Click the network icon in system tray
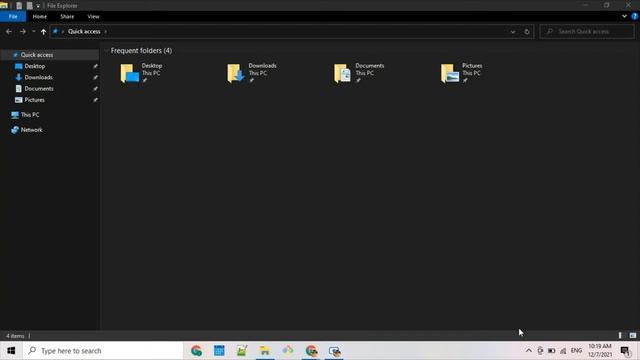 click(x=563, y=351)
